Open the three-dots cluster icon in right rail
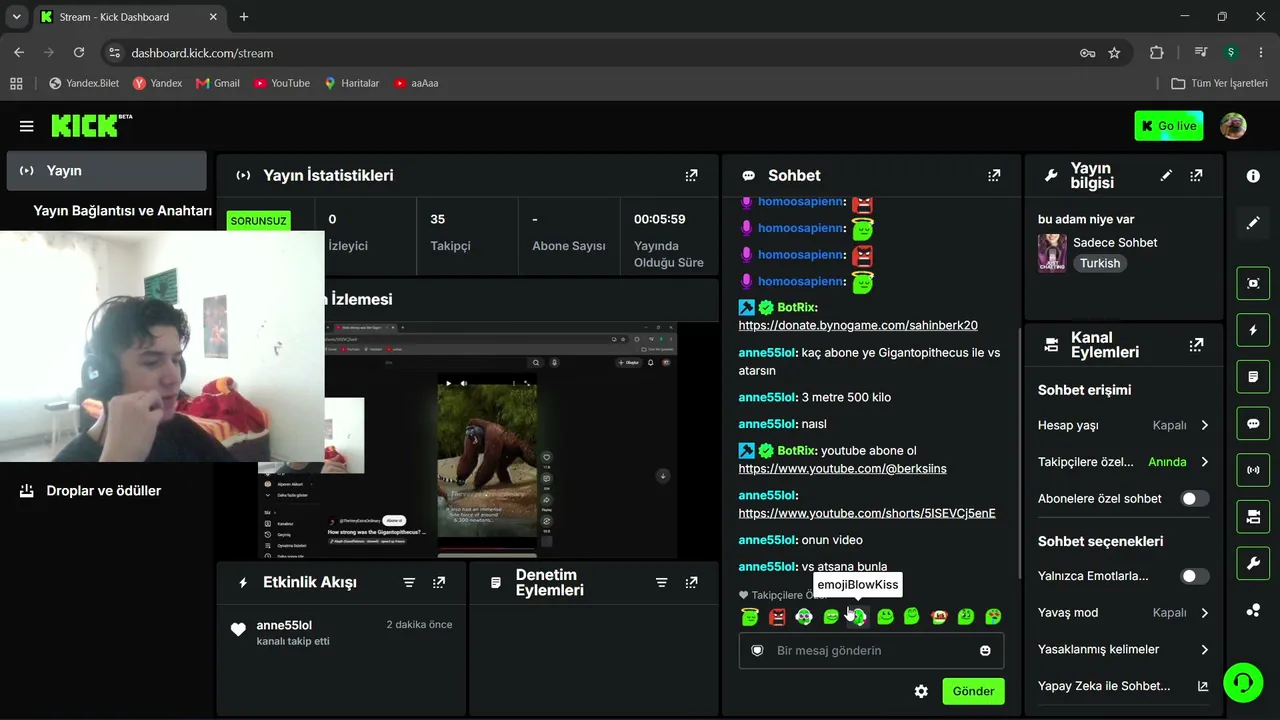The image size is (1280, 720). 1253,611
